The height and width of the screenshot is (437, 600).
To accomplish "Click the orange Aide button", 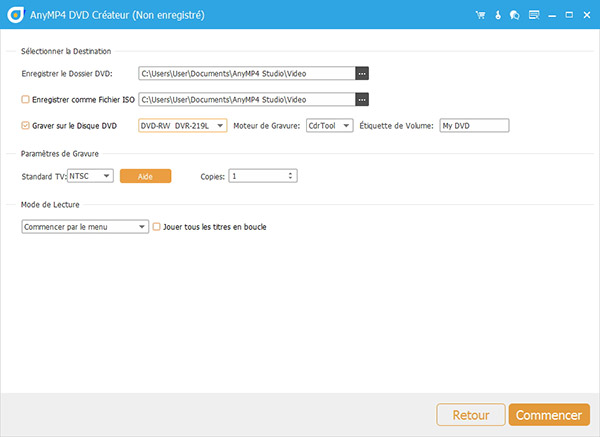I will click(146, 175).
